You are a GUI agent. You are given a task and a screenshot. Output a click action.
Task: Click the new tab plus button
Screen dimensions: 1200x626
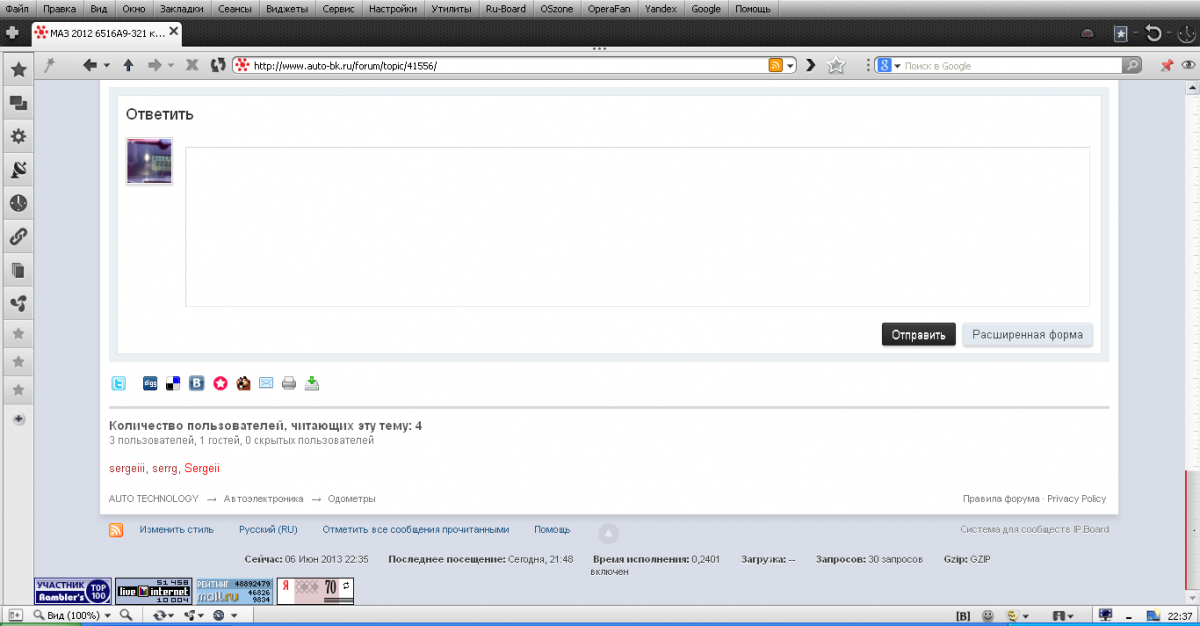(x=12, y=32)
